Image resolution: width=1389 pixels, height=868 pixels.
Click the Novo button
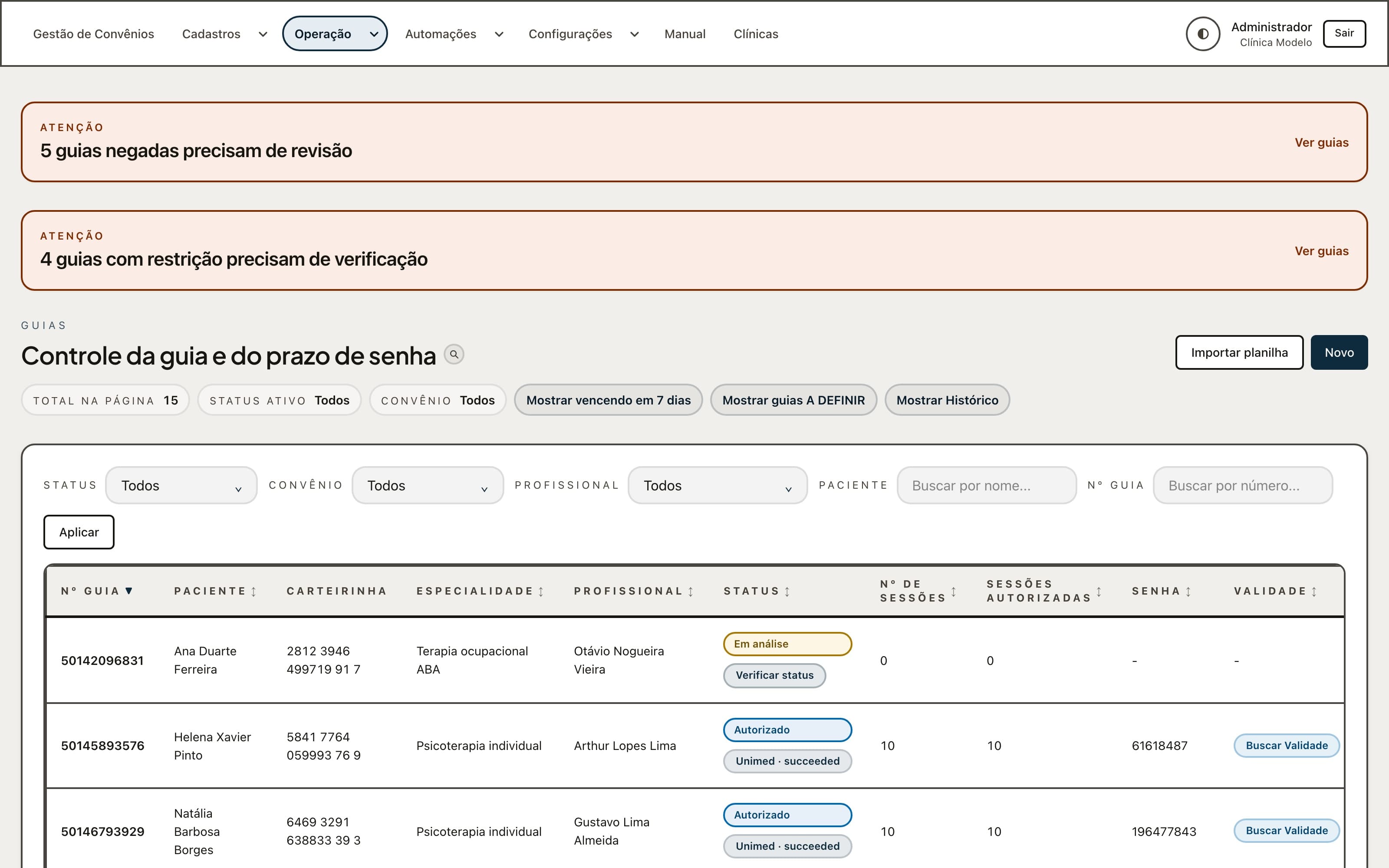coord(1339,352)
